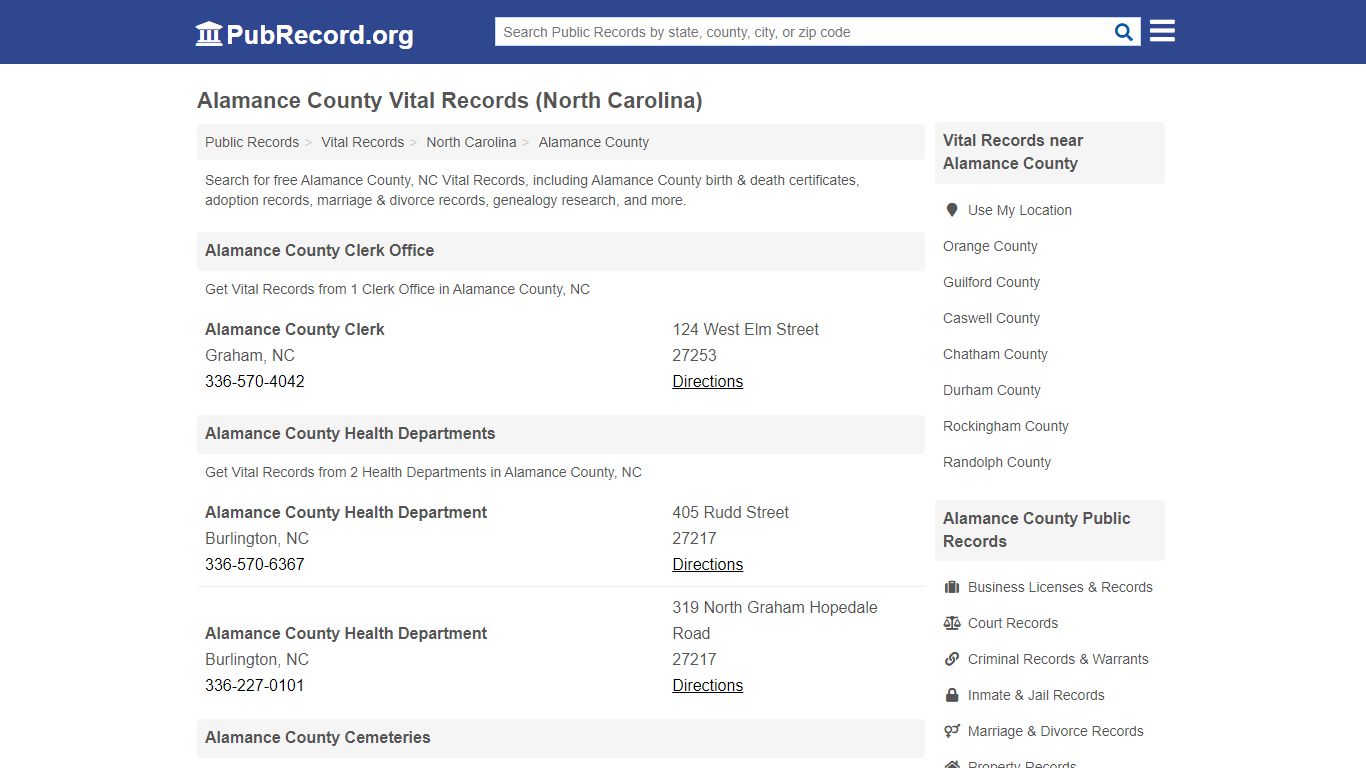
Task: Open the Alamance County breadcrumb
Action: pyautogui.click(x=594, y=142)
